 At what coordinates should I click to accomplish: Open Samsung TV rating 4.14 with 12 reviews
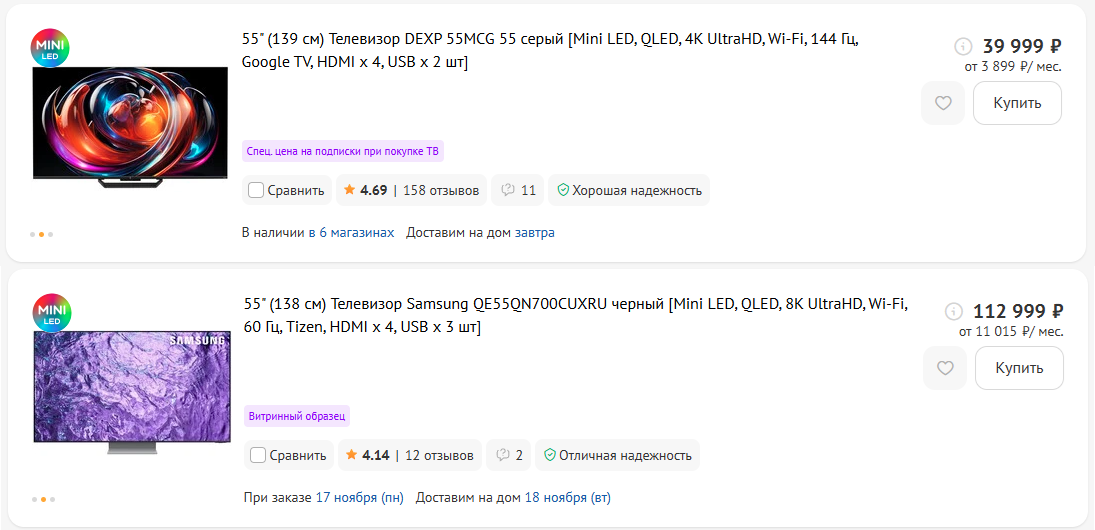(410, 455)
